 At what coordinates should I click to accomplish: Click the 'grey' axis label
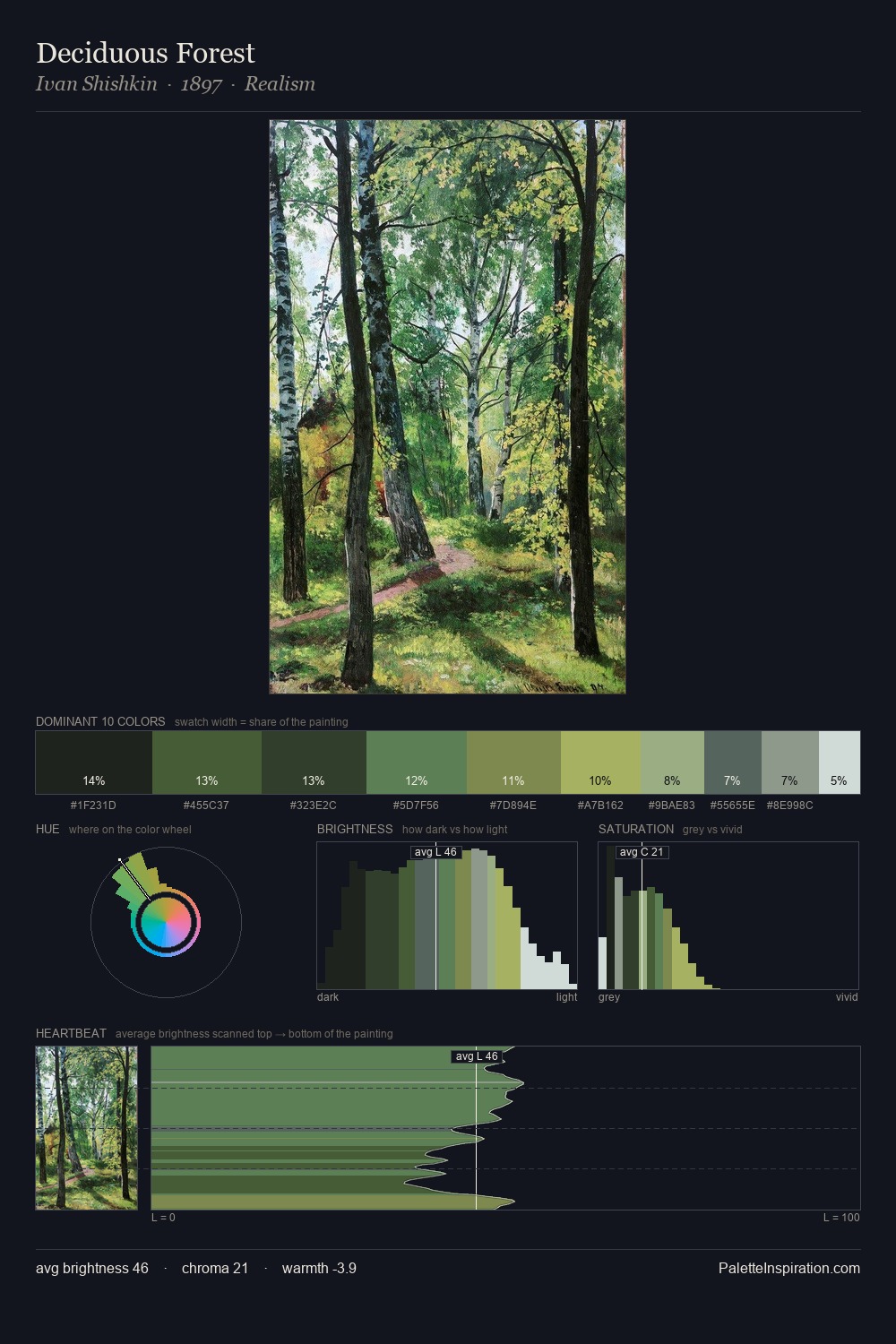point(609,997)
